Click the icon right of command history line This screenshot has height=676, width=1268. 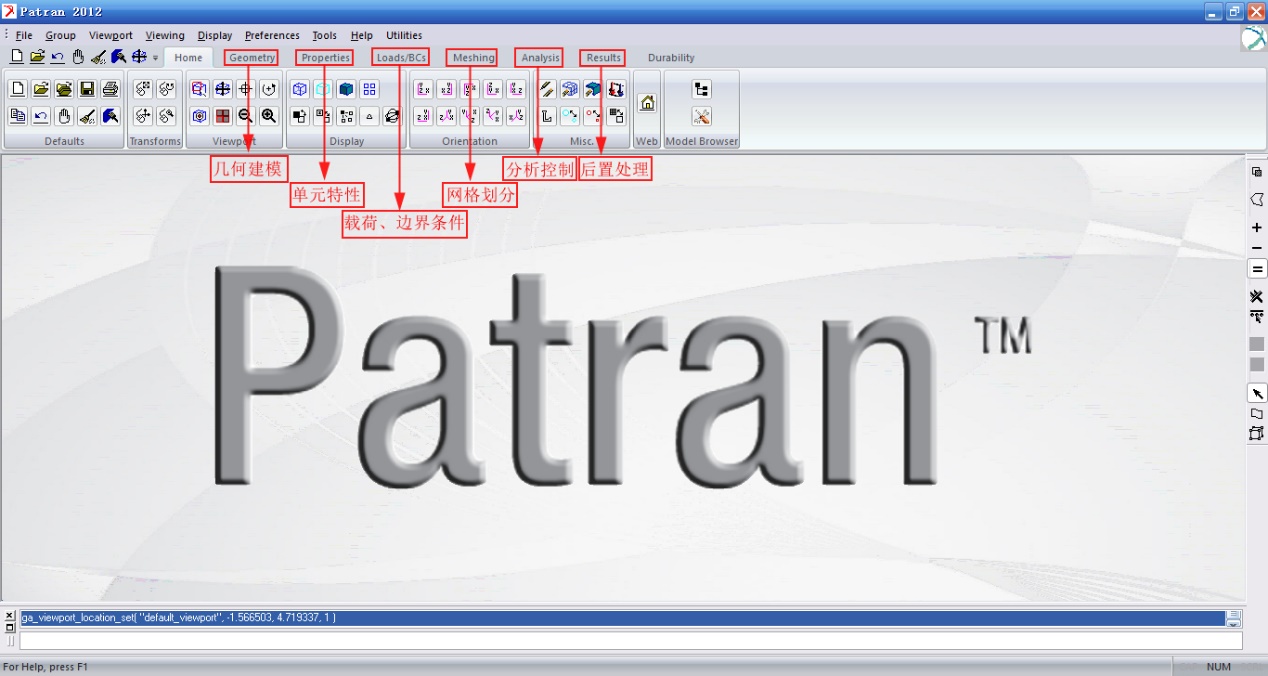tap(1234, 619)
